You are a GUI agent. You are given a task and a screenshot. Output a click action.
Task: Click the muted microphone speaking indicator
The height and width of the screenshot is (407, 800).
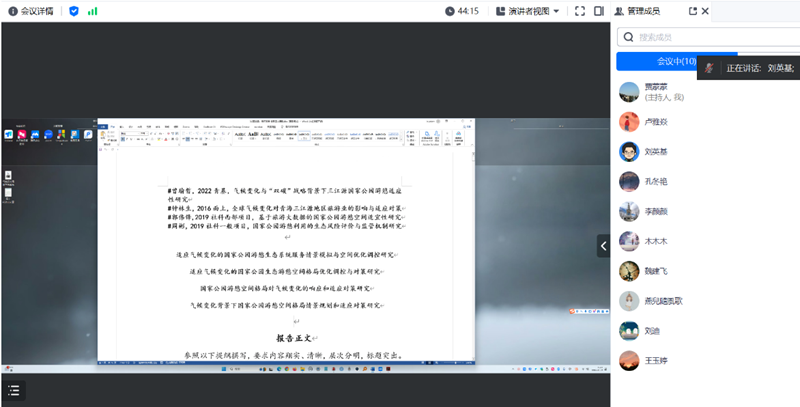(710, 68)
